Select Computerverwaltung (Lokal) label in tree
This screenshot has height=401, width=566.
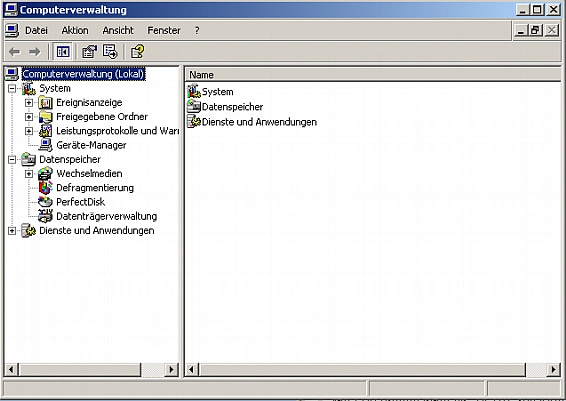tap(83, 74)
